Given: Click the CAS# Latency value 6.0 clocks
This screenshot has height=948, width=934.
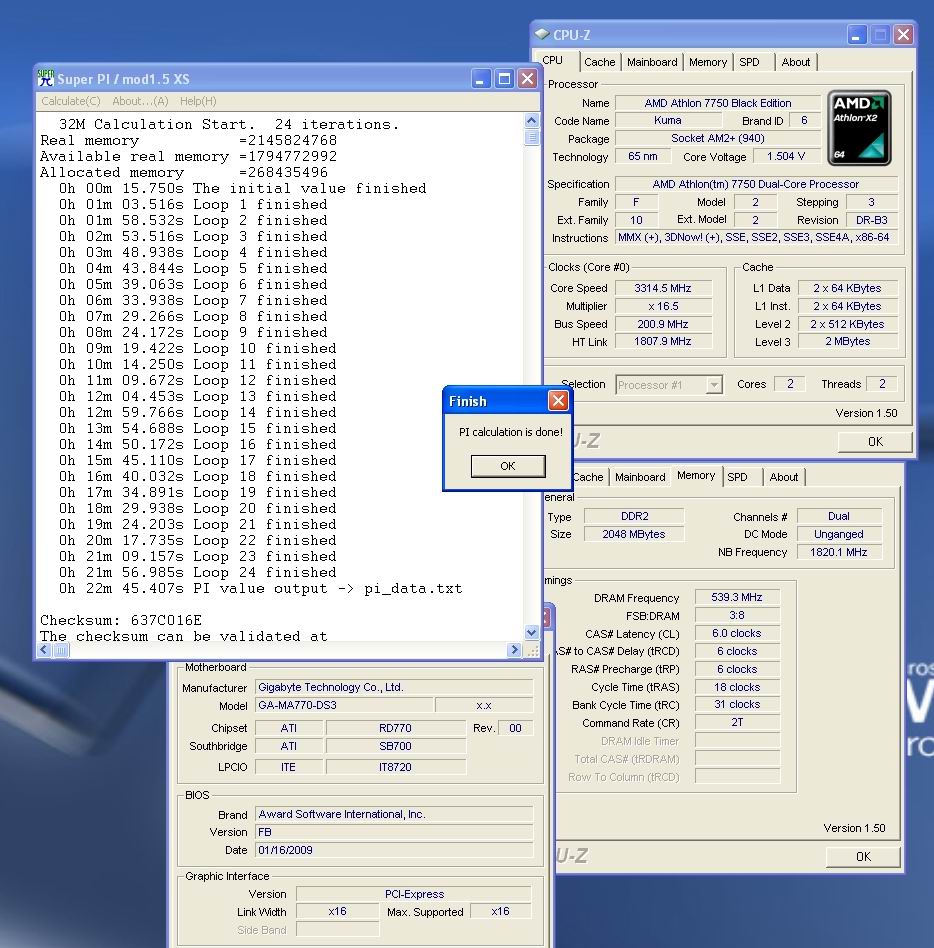Looking at the screenshot, I should (736, 633).
